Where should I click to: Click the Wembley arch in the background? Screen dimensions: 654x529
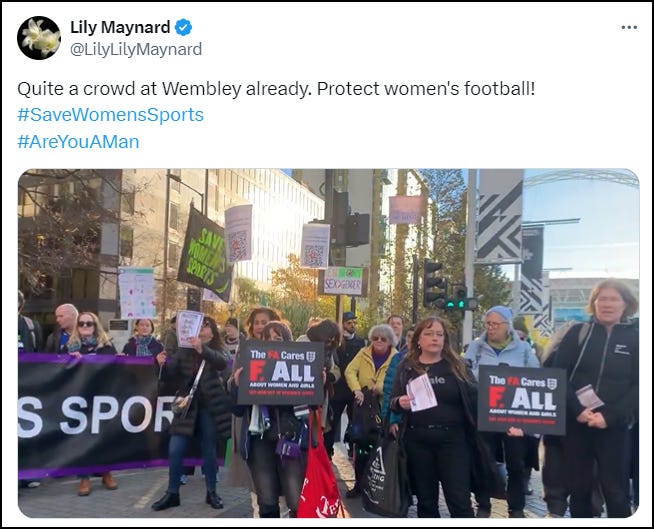[x=581, y=178]
